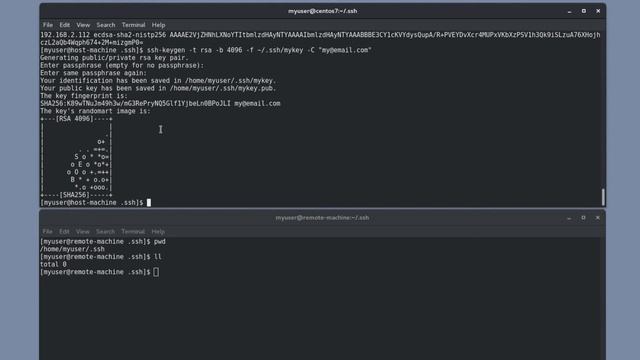Open Search menu in remote-machine terminal

click(x=105, y=231)
